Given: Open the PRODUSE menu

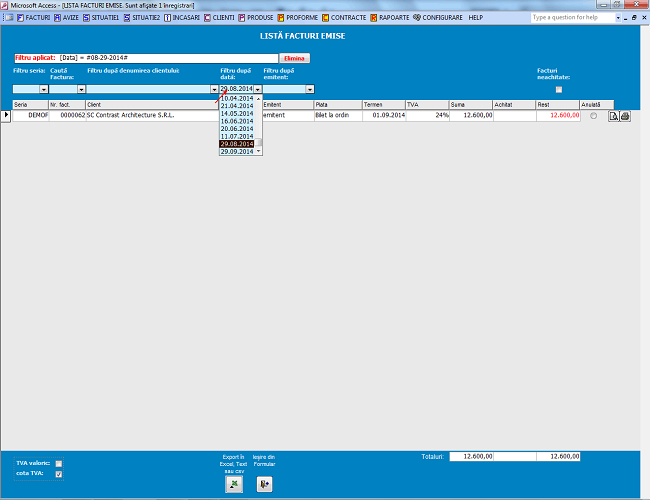Looking at the screenshot, I should 256,18.
